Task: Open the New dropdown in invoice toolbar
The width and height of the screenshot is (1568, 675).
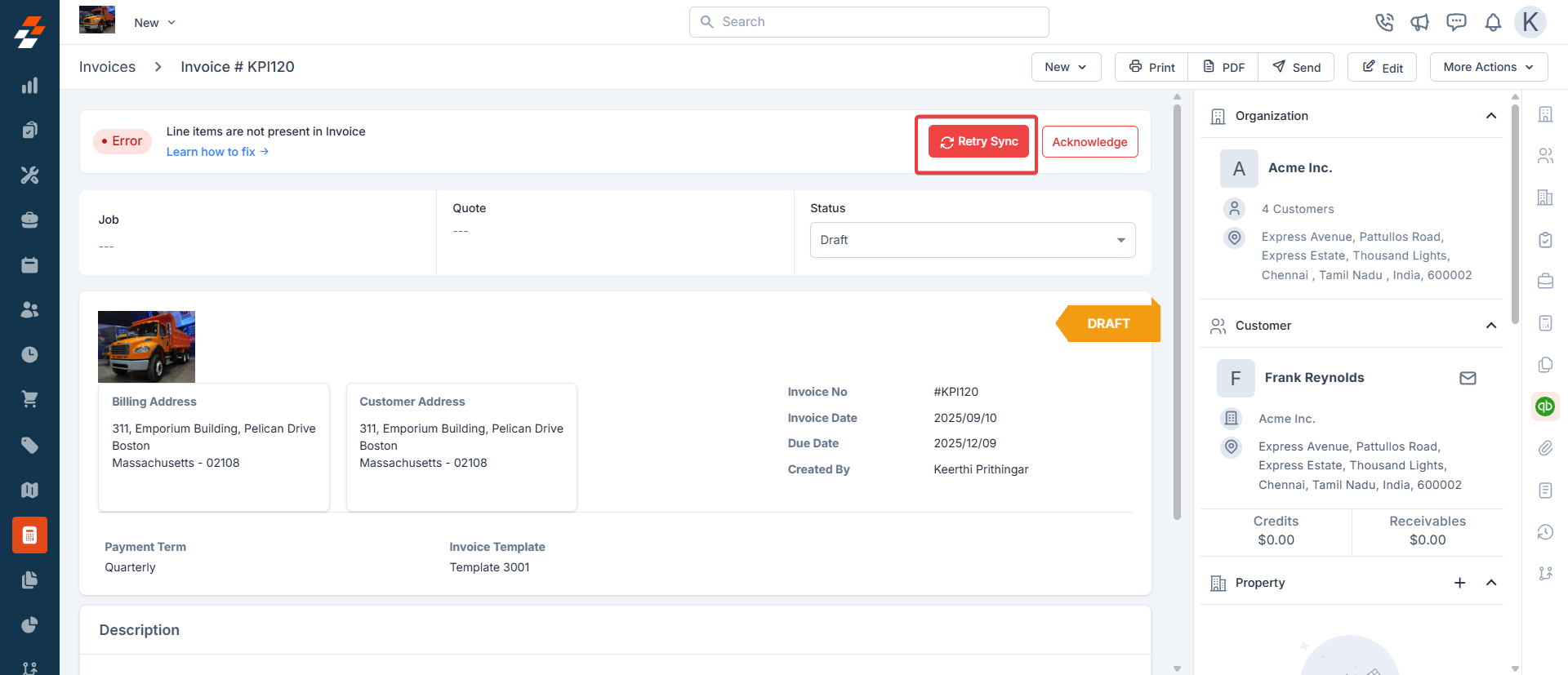Action: [x=1065, y=67]
